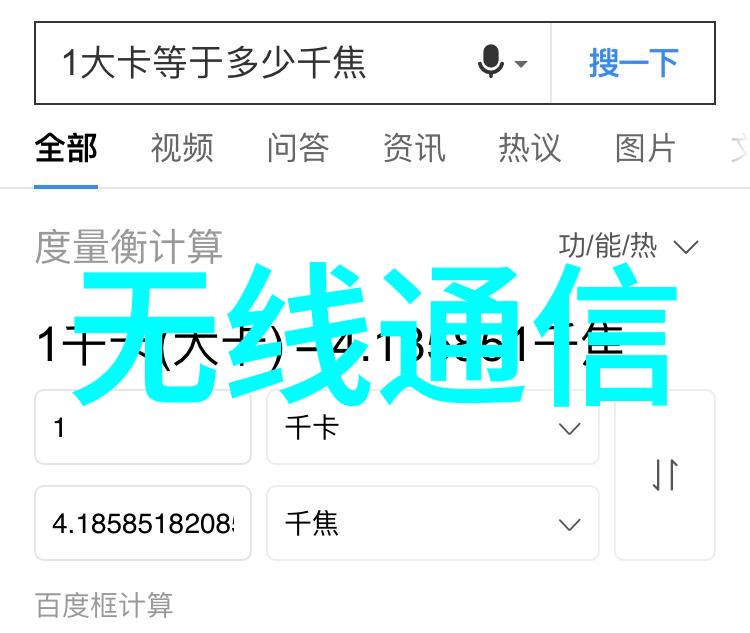The image size is (750, 633).
Task: Swap units with the up-down arrows icon
Action: [x=665, y=475]
